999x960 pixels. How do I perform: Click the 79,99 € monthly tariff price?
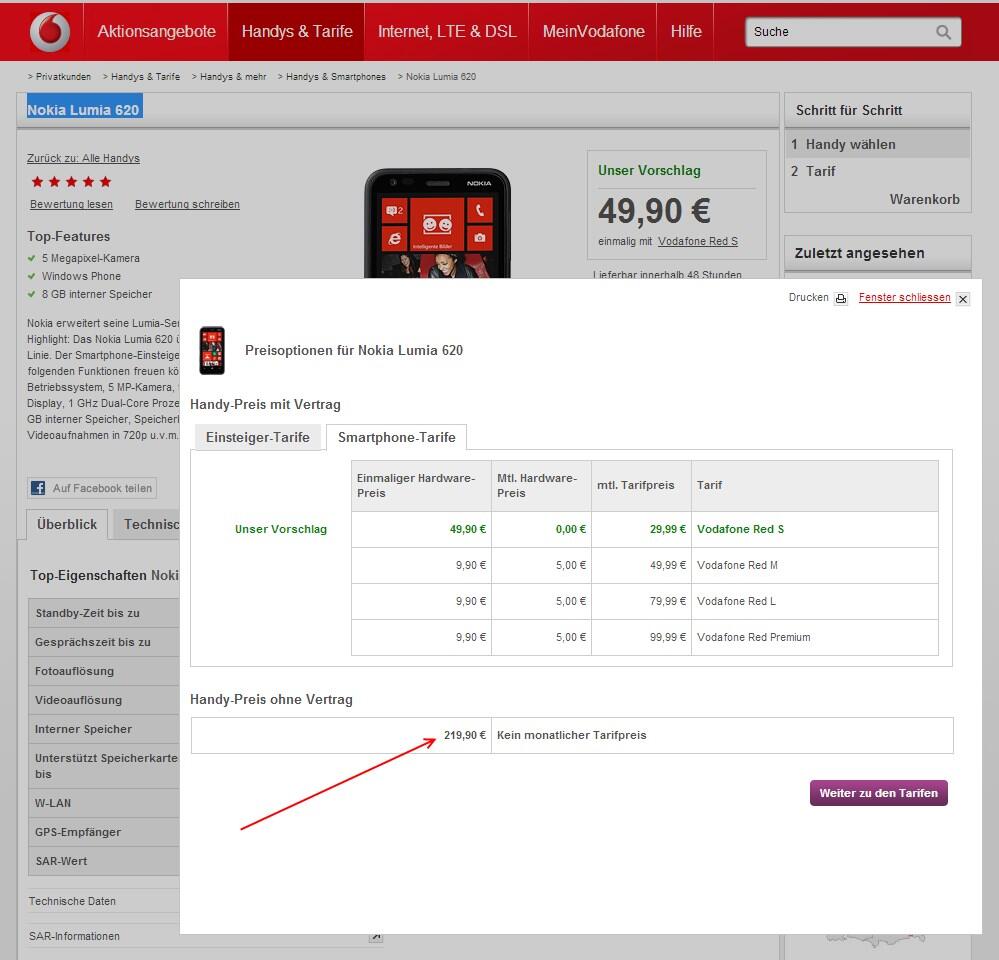point(668,601)
